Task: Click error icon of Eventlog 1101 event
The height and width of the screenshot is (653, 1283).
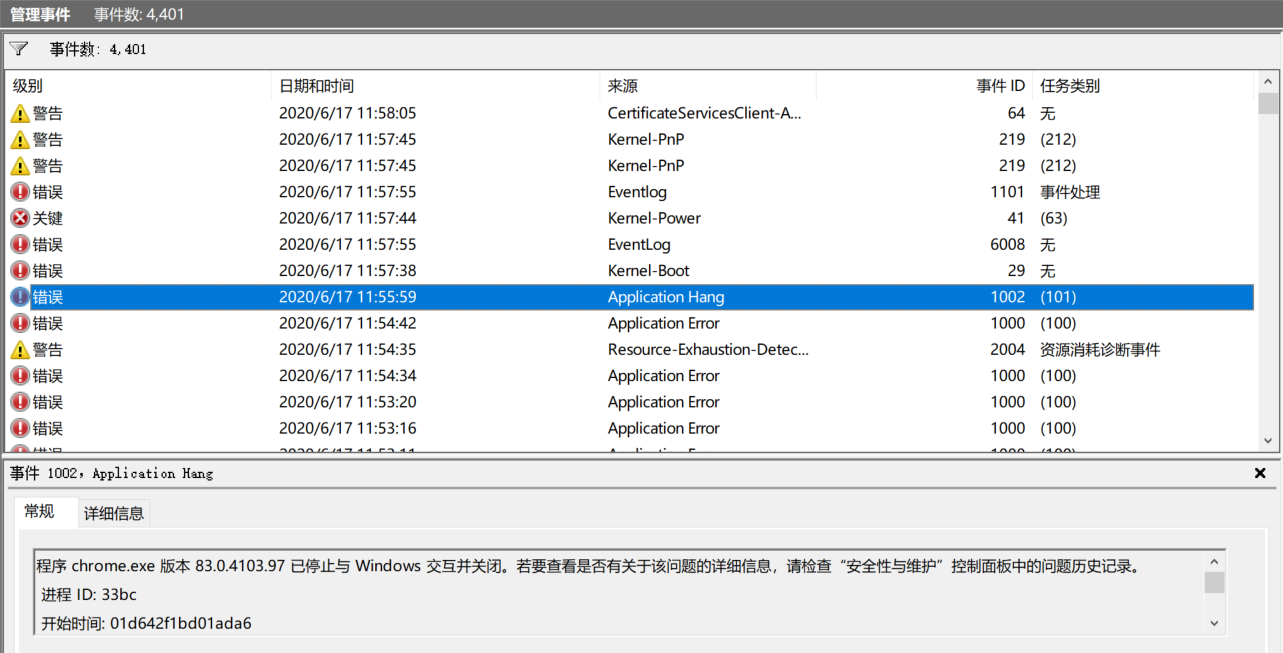Action: tap(20, 192)
